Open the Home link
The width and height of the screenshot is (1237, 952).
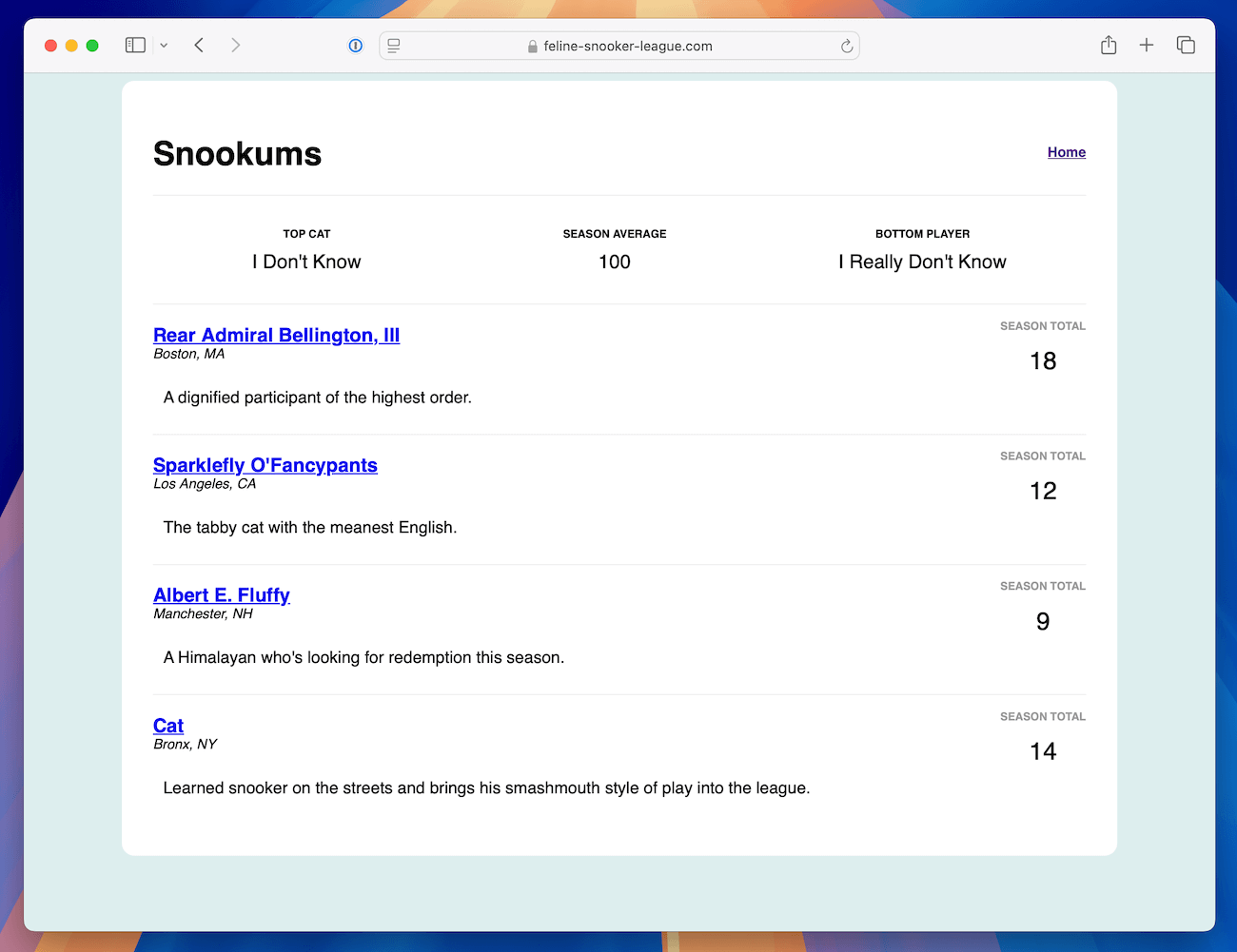pyautogui.click(x=1067, y=152)
